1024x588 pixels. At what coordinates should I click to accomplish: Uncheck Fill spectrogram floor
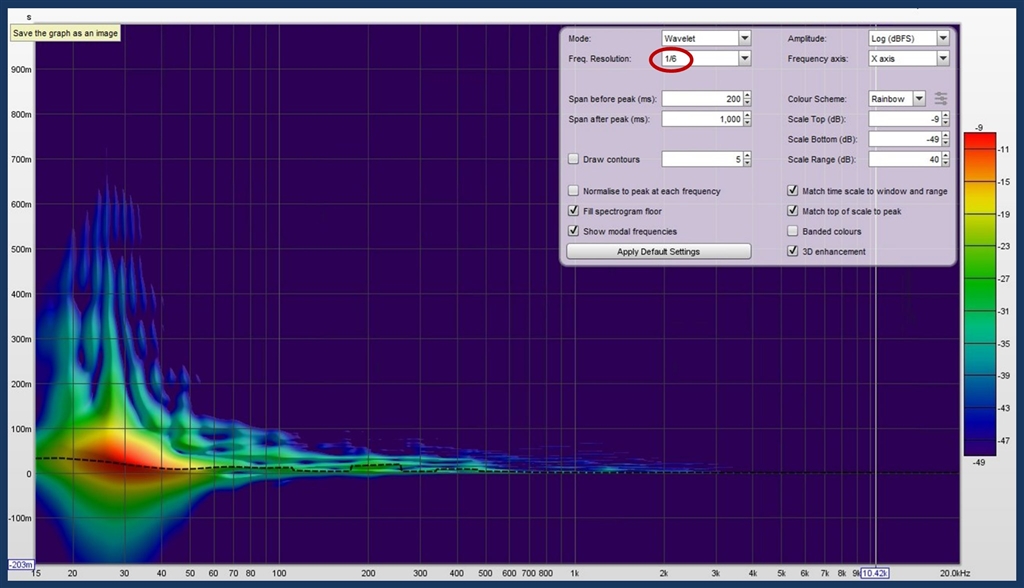tap(573, 211)
